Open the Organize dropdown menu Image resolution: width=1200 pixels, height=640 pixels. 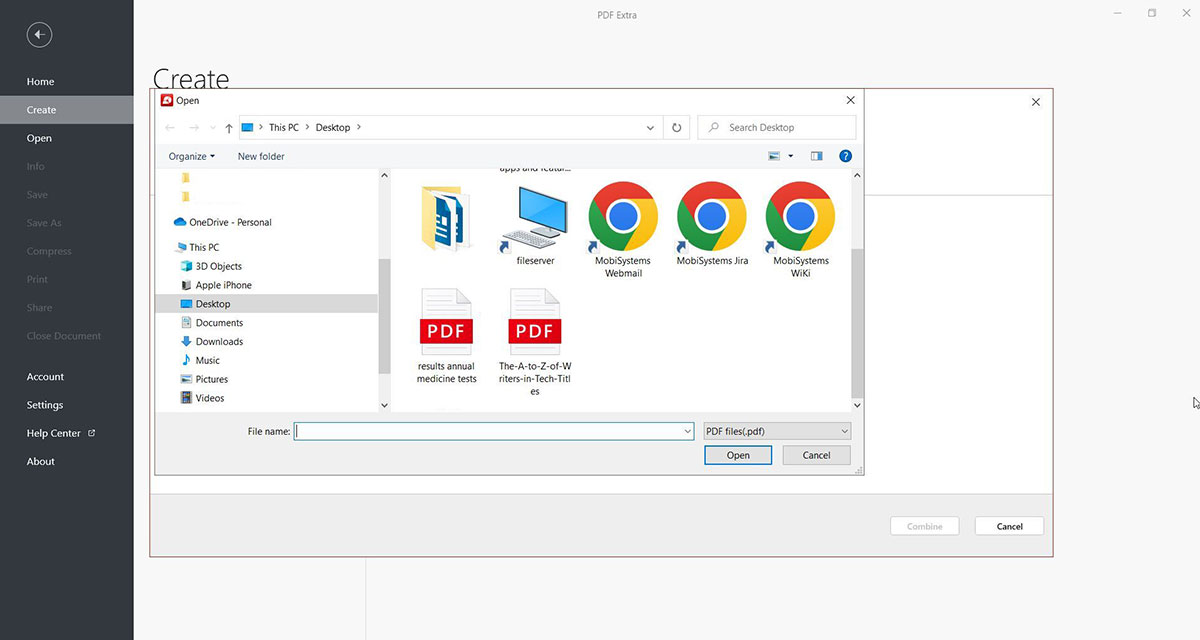pos(192,156)
